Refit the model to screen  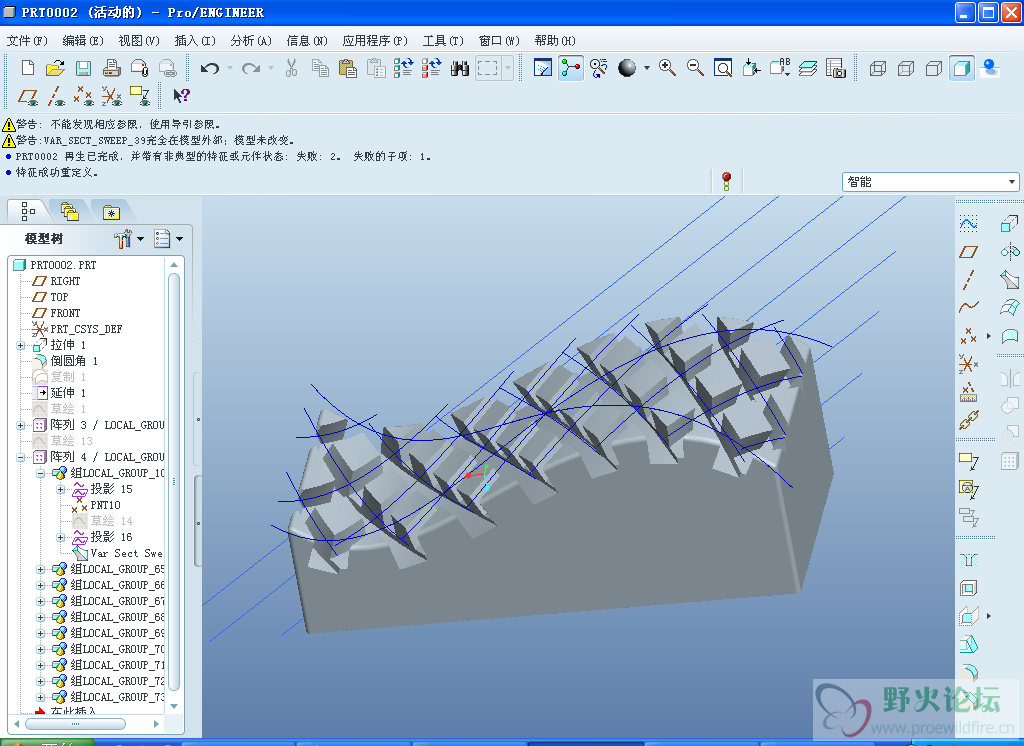coord(723,68)
